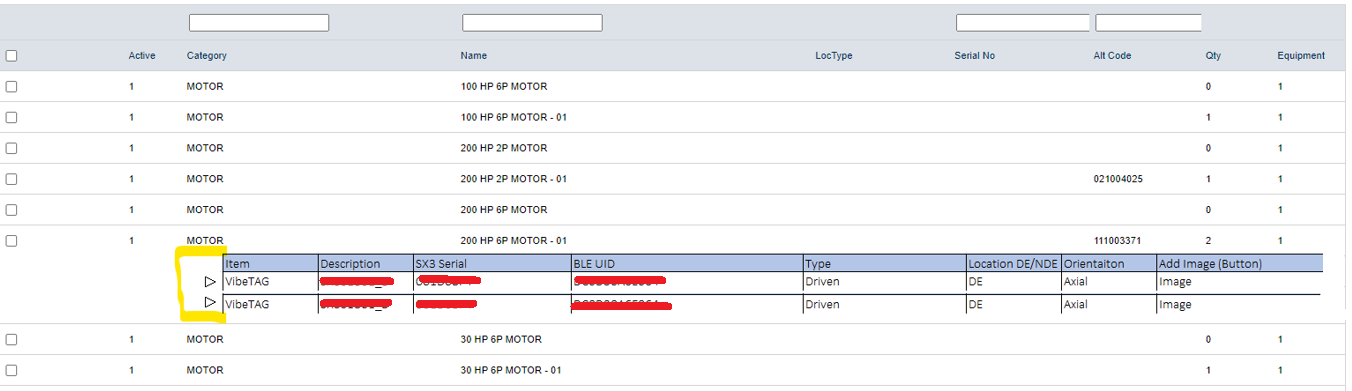Tick the checkbox for 100 HP 6P MOTOR - 01

[11, 118]
